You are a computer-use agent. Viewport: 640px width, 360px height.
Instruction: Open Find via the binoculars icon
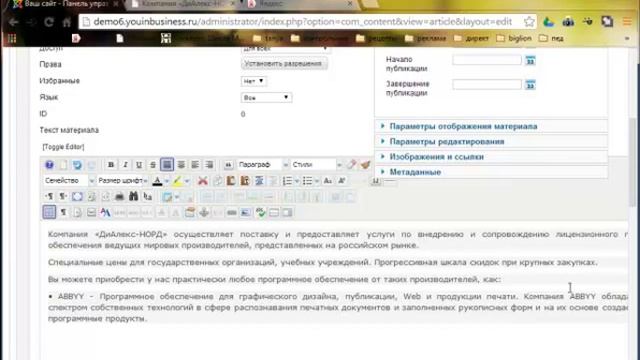pyautogui.click(x=133, y=197)
